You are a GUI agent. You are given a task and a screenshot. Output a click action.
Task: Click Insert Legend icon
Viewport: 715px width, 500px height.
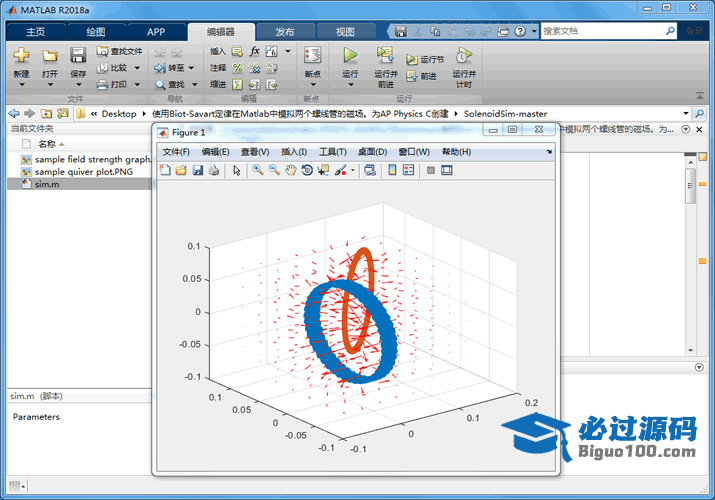coord(409,170)
